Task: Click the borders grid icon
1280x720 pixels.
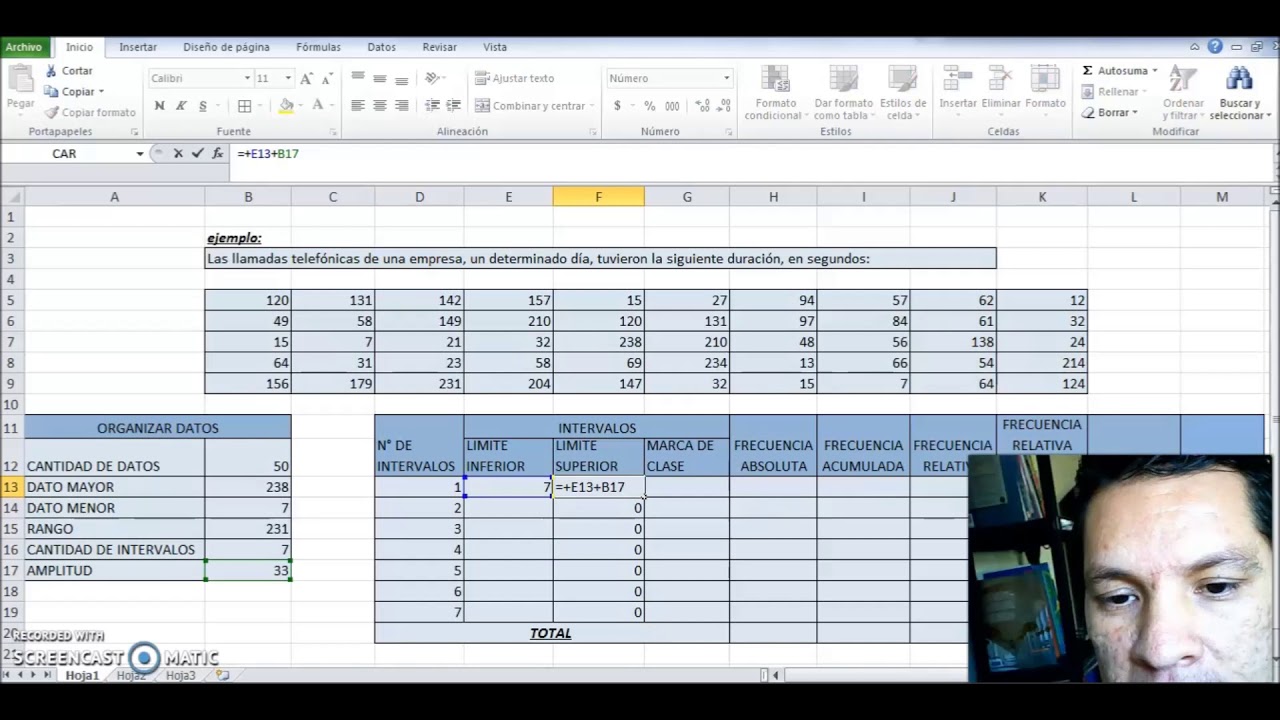Action: click(245, 106)
